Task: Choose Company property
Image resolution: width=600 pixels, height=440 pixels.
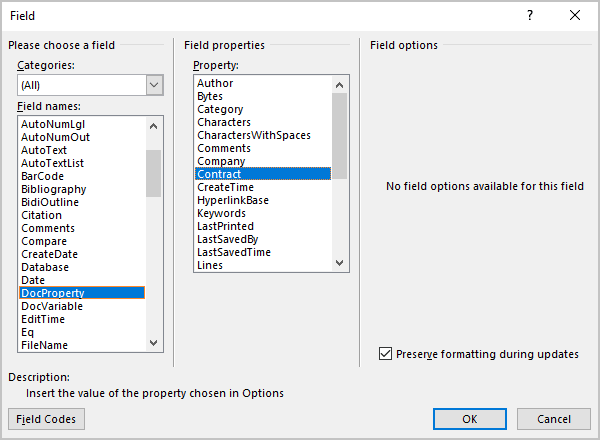Action: tap(263, 161)
